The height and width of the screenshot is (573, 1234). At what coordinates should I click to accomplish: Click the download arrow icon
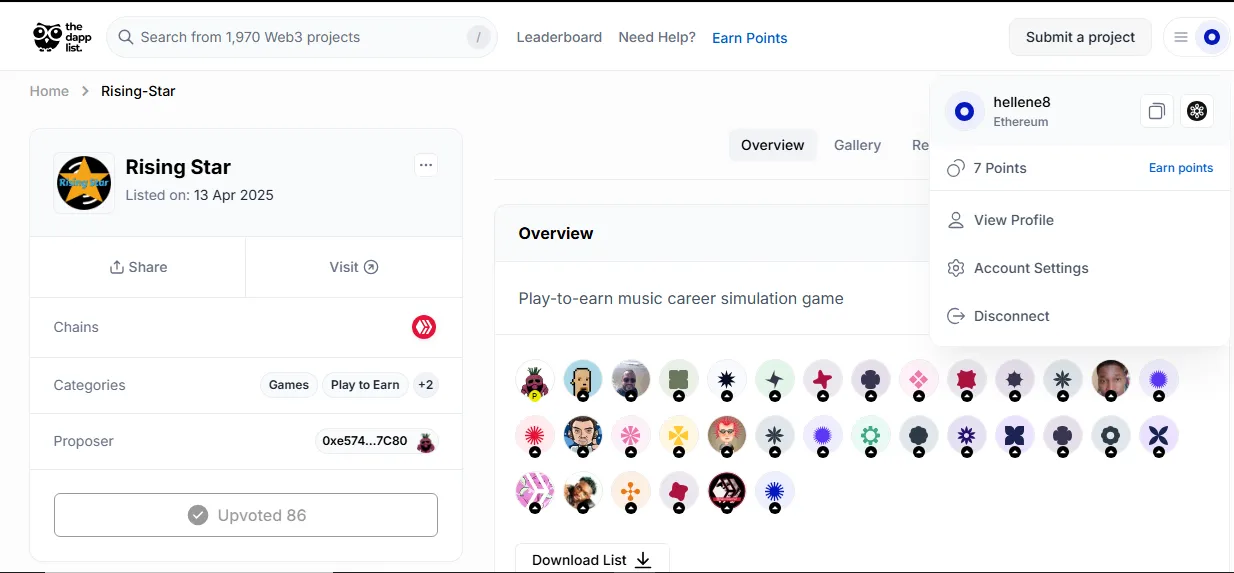coord(643,560)
